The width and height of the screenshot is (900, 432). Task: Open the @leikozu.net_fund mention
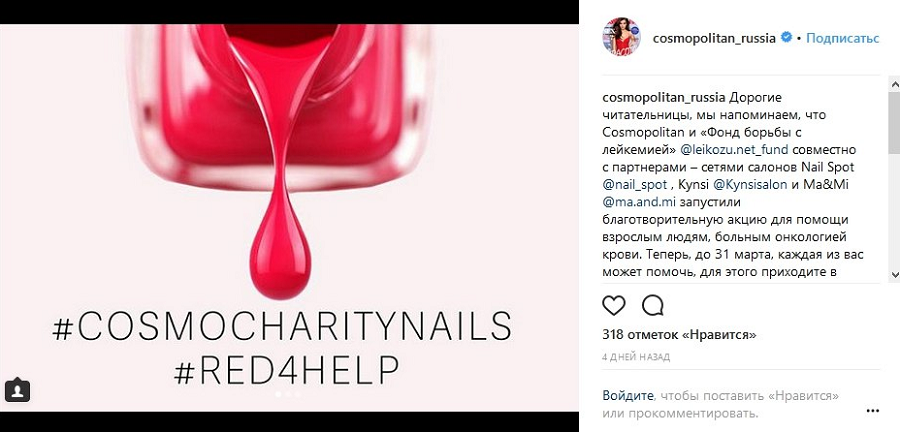[x=734, y=150]
